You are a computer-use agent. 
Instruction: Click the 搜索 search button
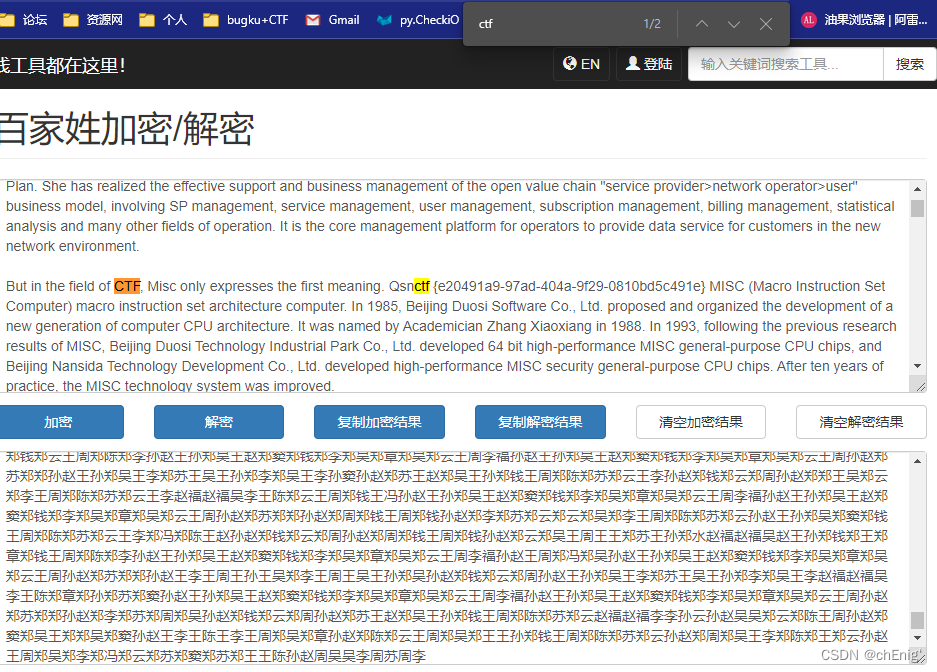pyautogui.click(x=910, y=64)
